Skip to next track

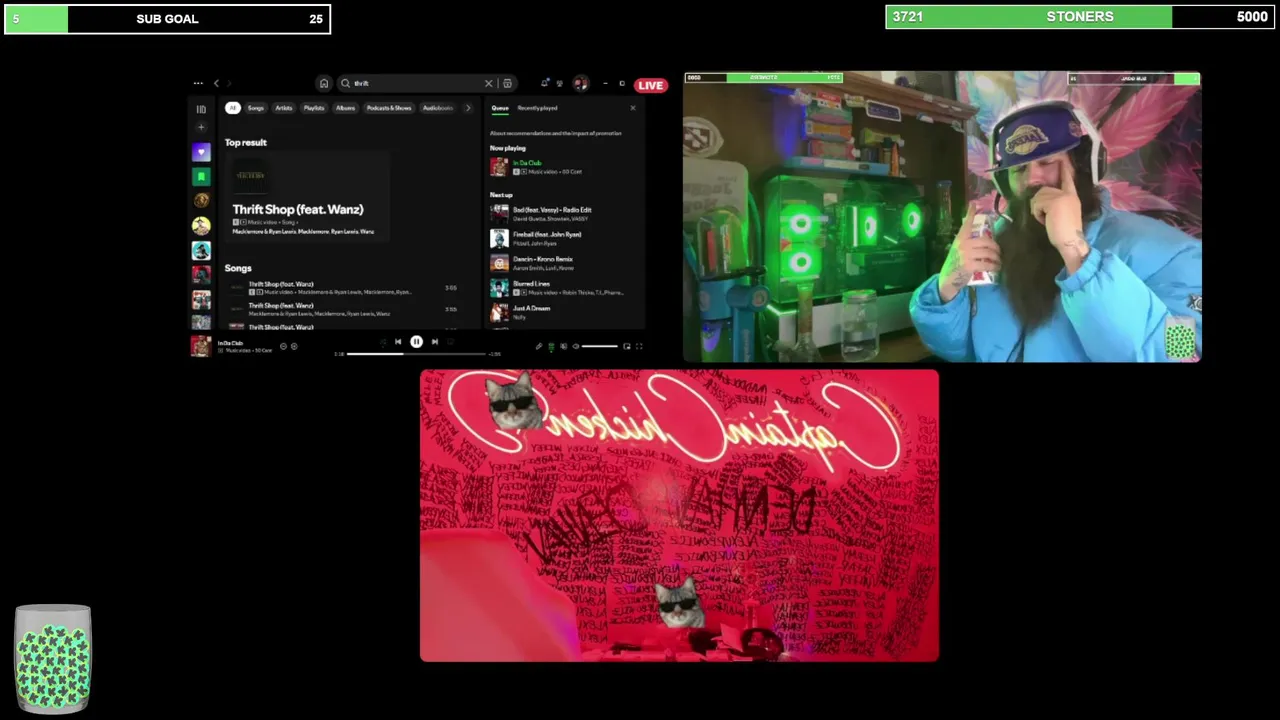click(x=434, y=341)
